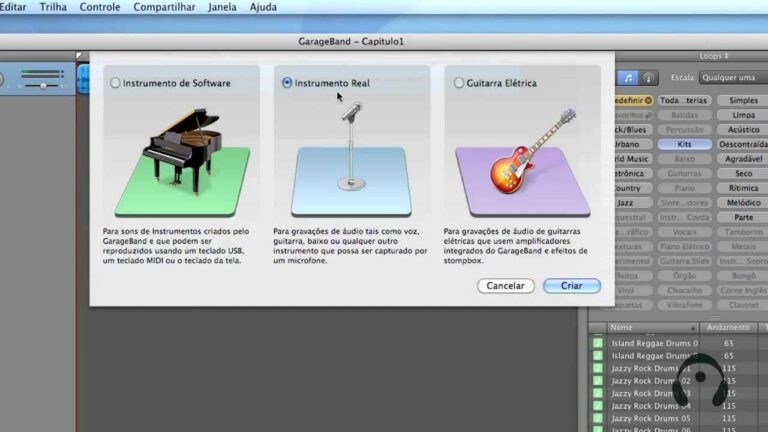
Task: Select the Rítmica keyword button
Action: (743, 188)
